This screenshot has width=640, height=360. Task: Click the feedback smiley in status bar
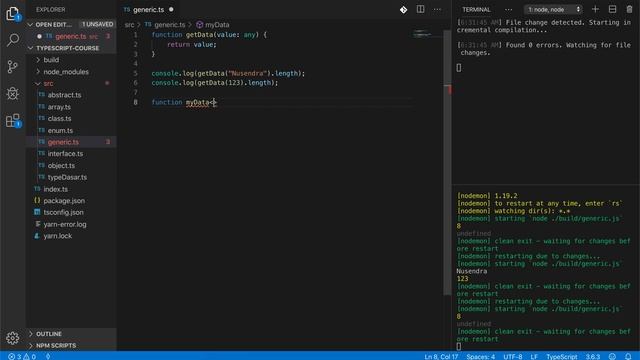(612, 356)
